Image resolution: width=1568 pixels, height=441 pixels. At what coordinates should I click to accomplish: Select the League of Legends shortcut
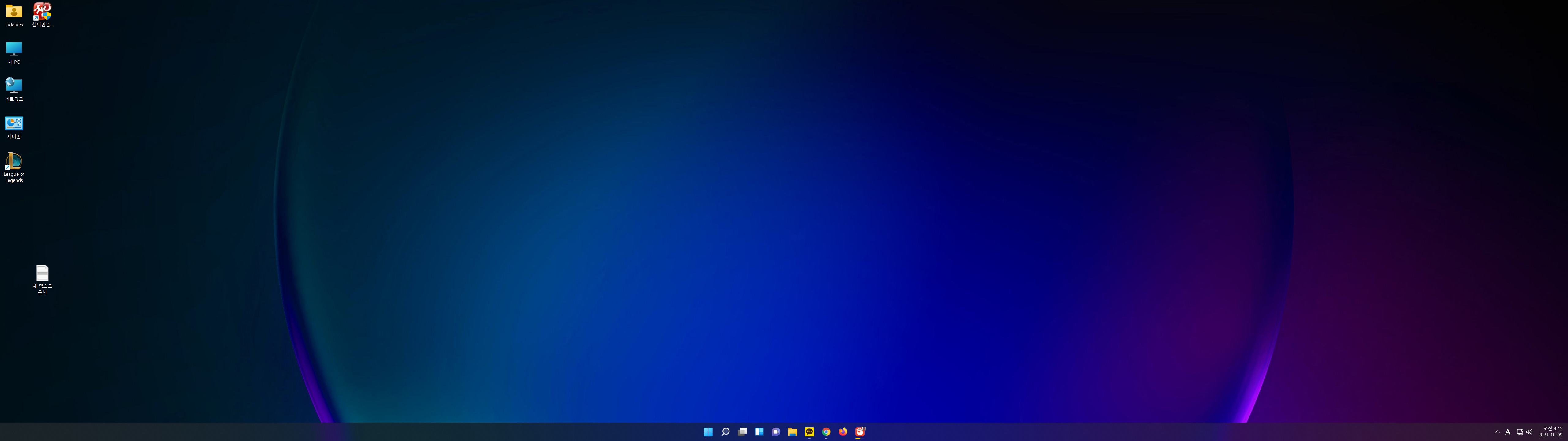click(x=14, y=168)
